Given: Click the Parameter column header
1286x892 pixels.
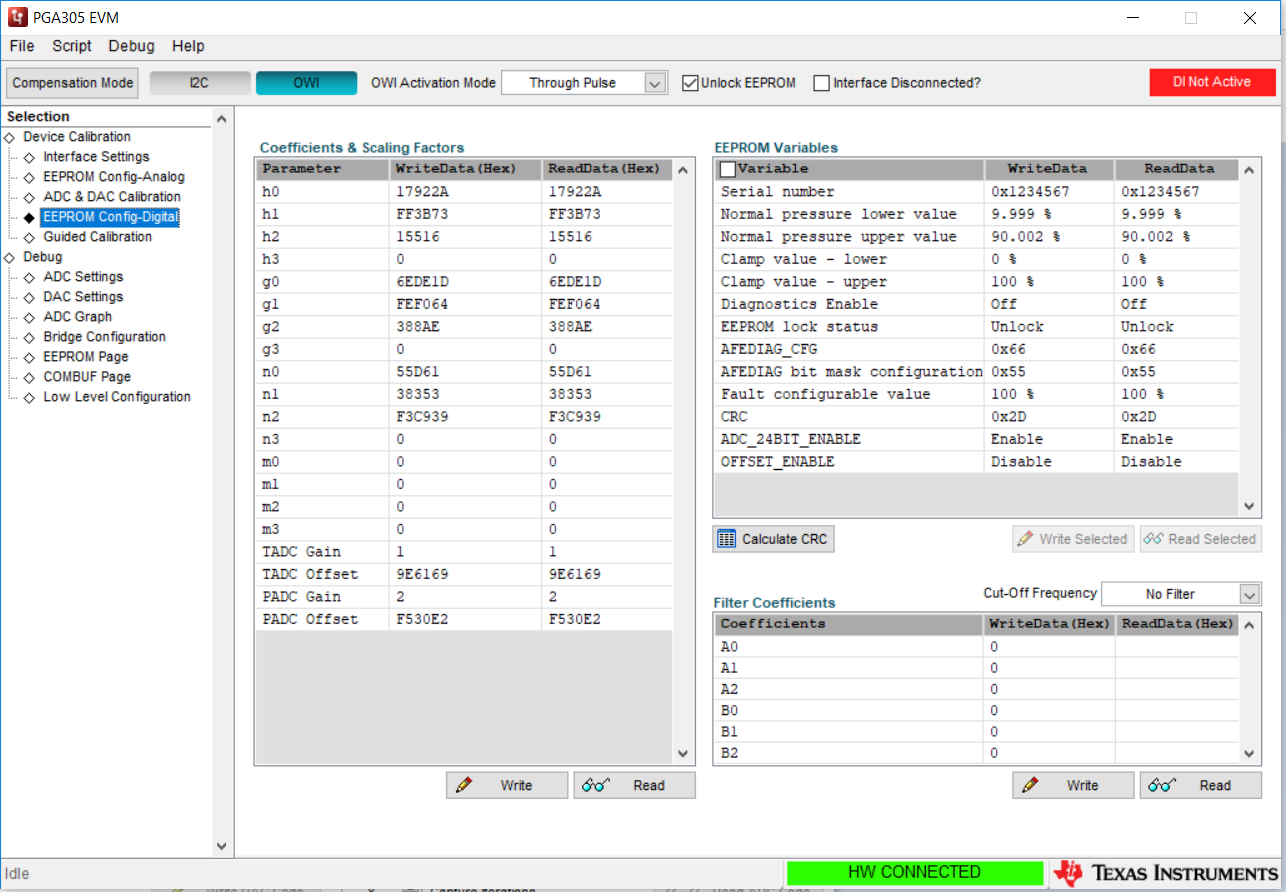Looking at the screenshot, I should 323,169.
